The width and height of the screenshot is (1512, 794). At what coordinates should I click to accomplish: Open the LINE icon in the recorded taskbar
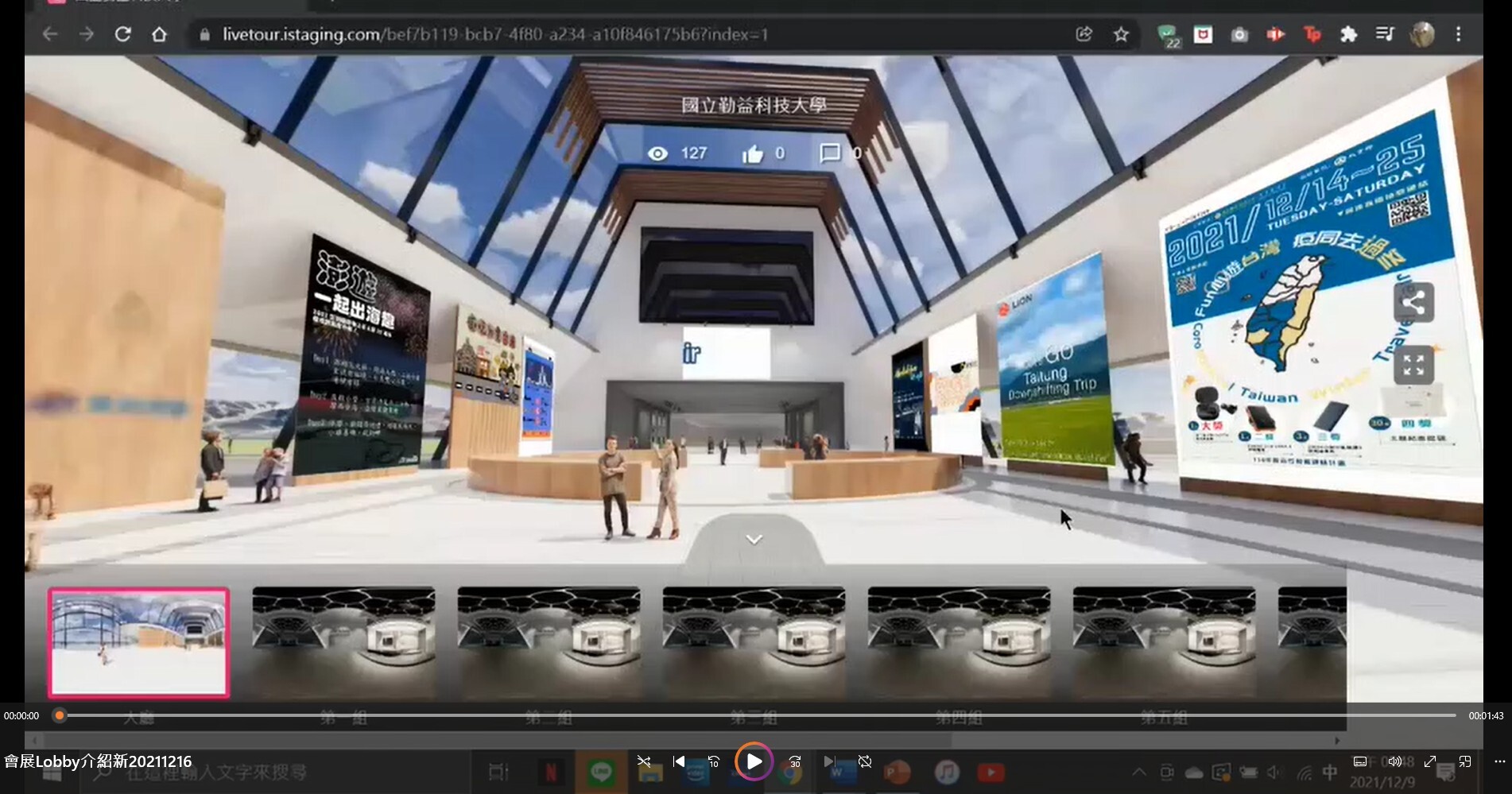(601, 772)
